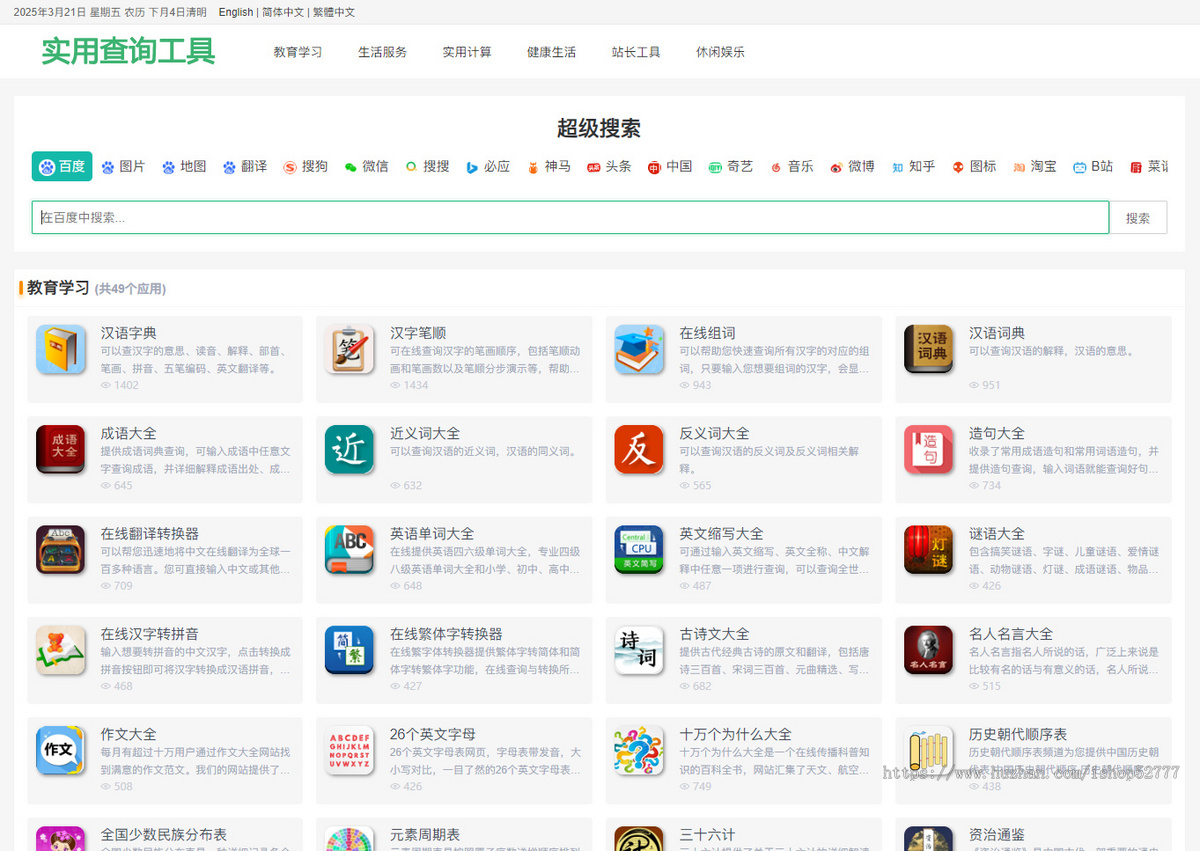The image size is (1200, 851).
Task: Select 淘宝 search source
Action: click(1035, 167)
